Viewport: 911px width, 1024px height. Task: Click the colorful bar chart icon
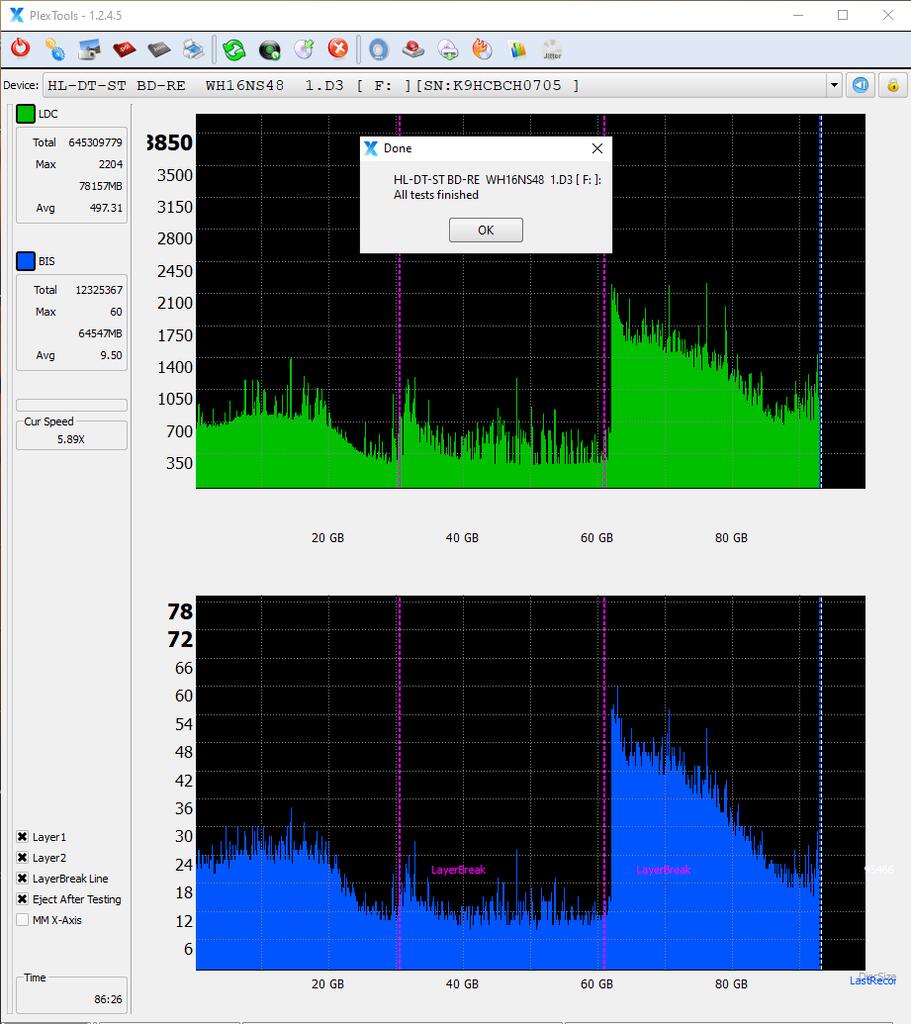517,50
